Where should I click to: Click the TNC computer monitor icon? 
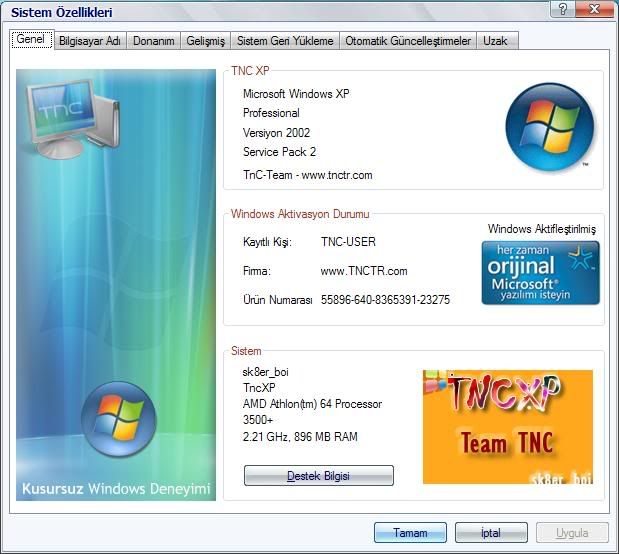pos(73,118)
